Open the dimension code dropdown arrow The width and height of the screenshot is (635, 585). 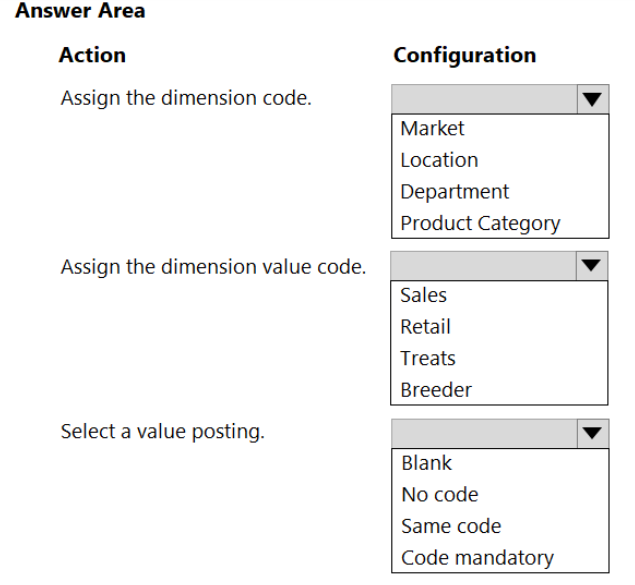(x=592, y=99)
